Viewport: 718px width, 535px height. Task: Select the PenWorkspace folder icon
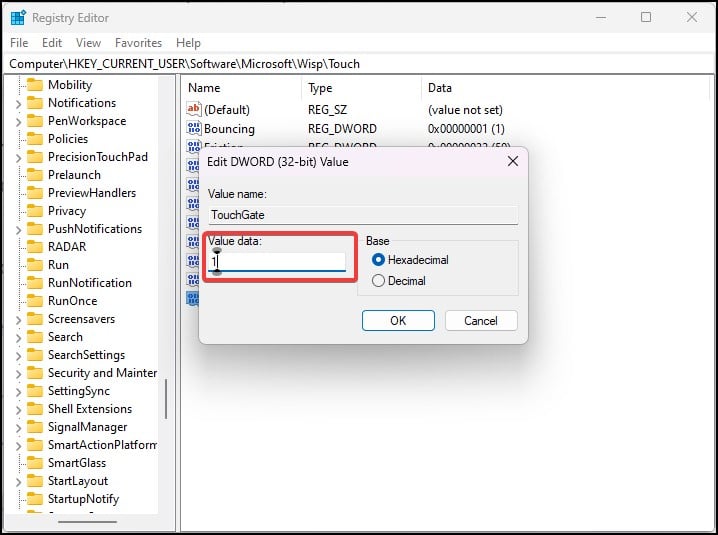coord(35,121)
